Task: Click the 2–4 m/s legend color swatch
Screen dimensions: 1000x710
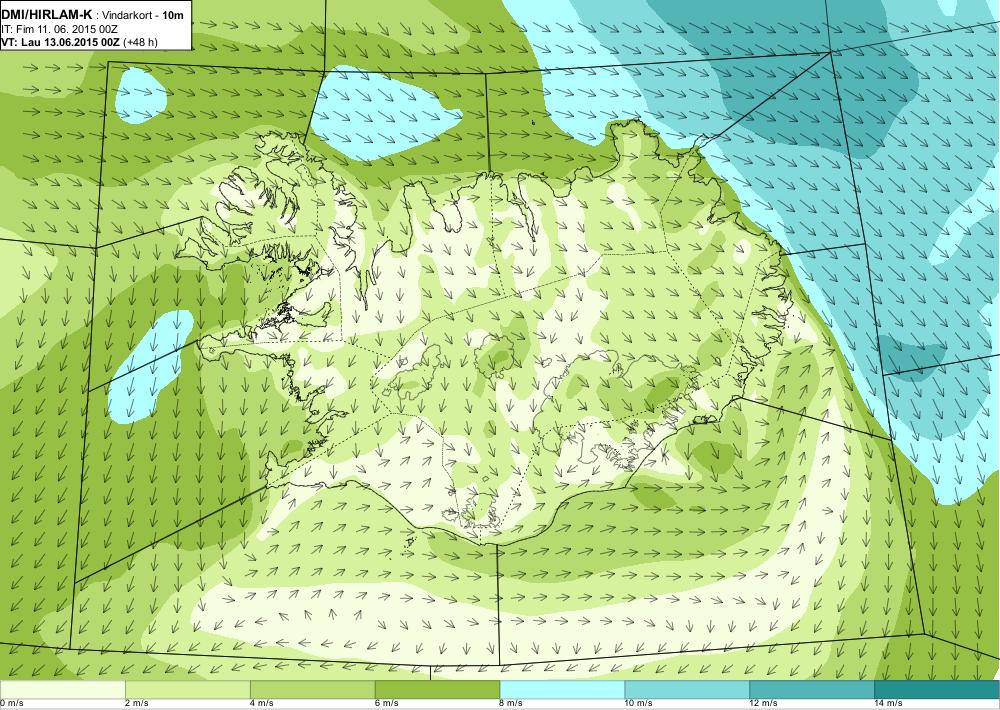Action: pyautogui.click(x=188, y=690)
